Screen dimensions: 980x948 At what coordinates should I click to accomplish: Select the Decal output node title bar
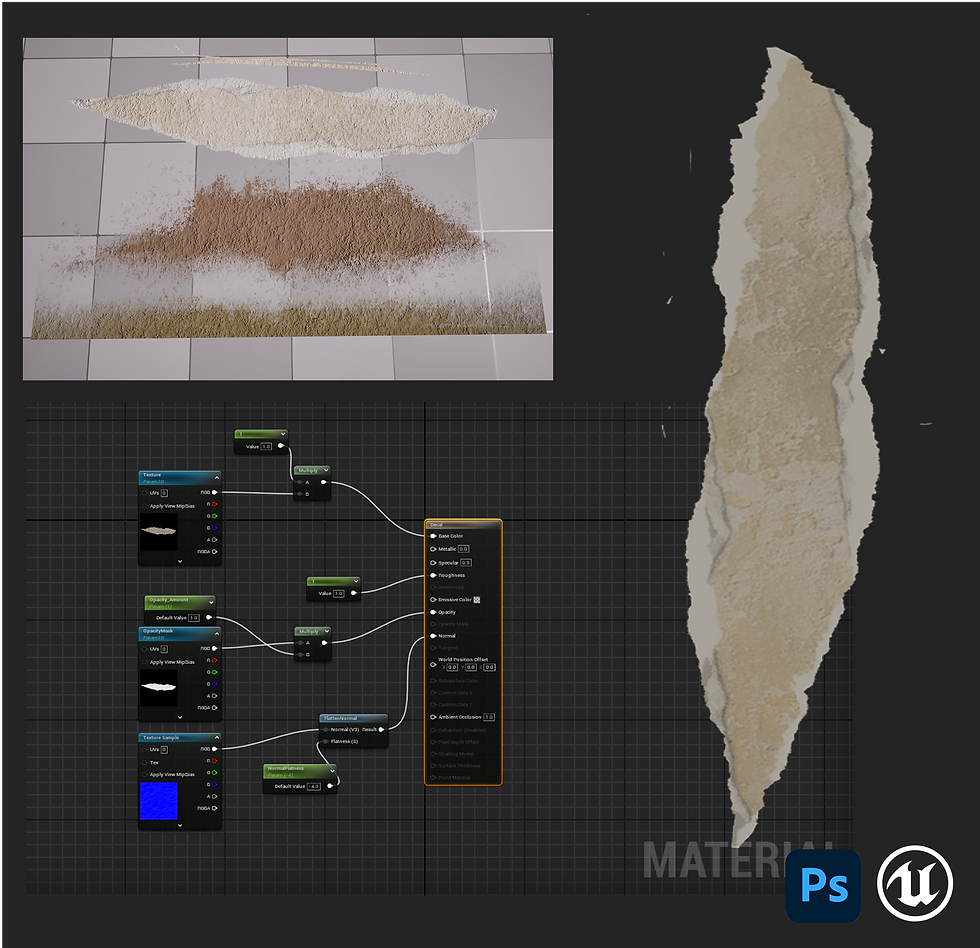[463, 524]
